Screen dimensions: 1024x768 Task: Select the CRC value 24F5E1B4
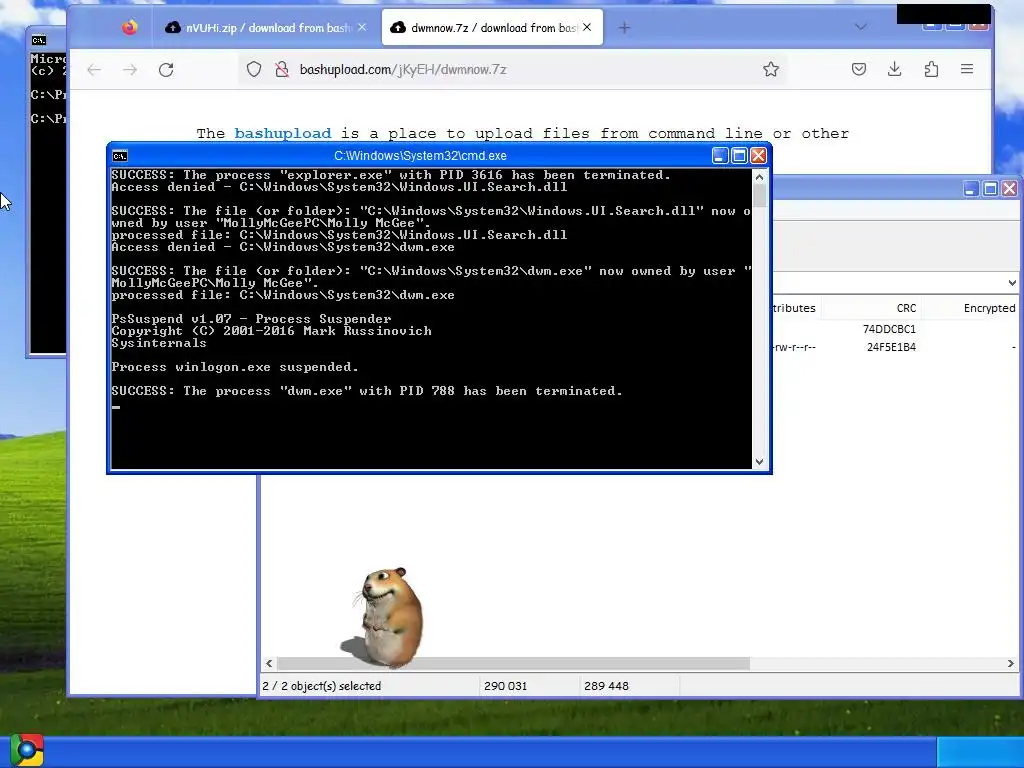click(x=891, y=347)
